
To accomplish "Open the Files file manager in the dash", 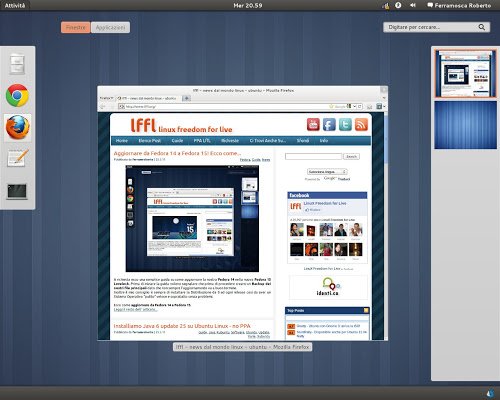I will pos(17,64).
